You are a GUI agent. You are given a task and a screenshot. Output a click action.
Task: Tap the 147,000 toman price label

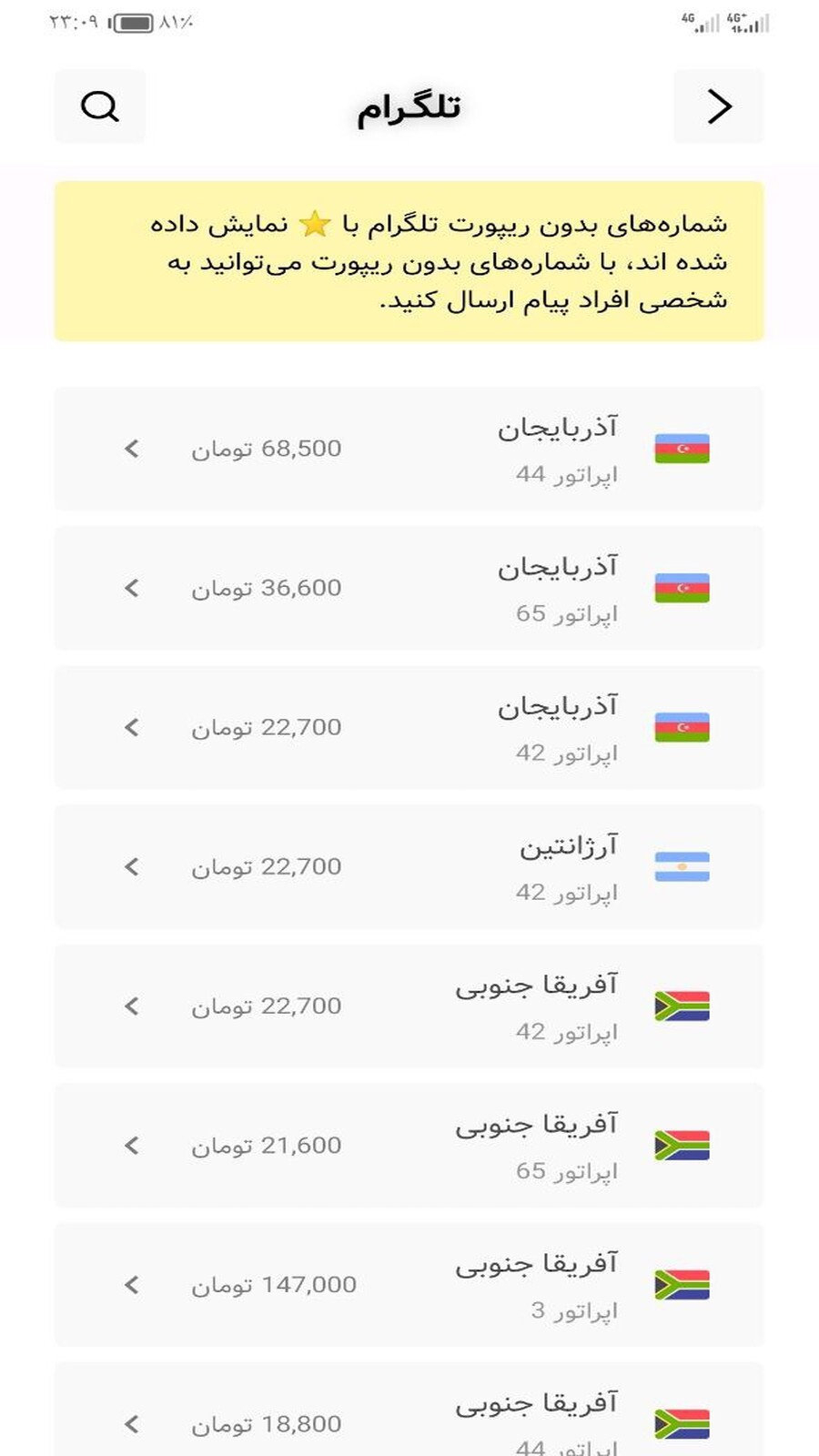[x=274, y=1285]
